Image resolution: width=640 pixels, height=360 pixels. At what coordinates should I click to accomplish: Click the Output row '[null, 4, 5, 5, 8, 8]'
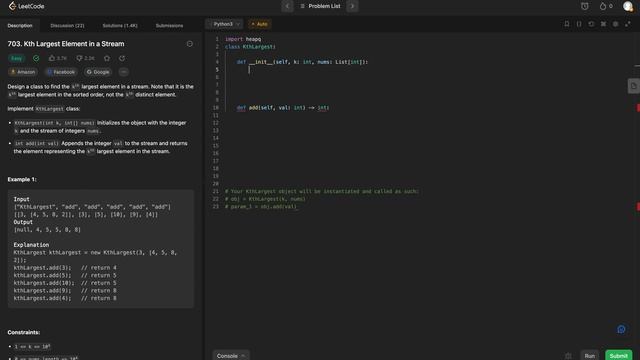click(47, 230)
